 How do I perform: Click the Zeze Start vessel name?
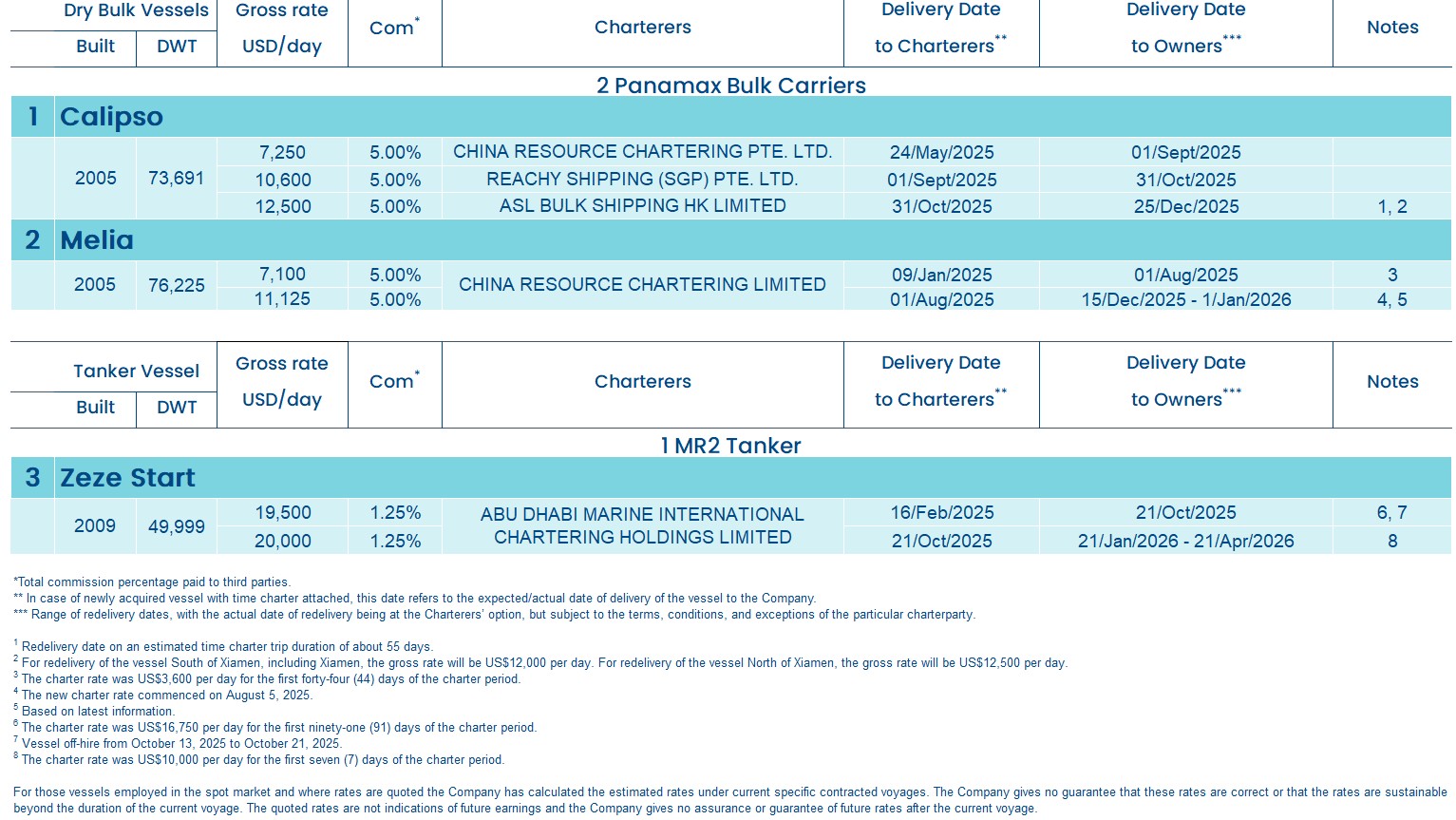tap(127, 478)
